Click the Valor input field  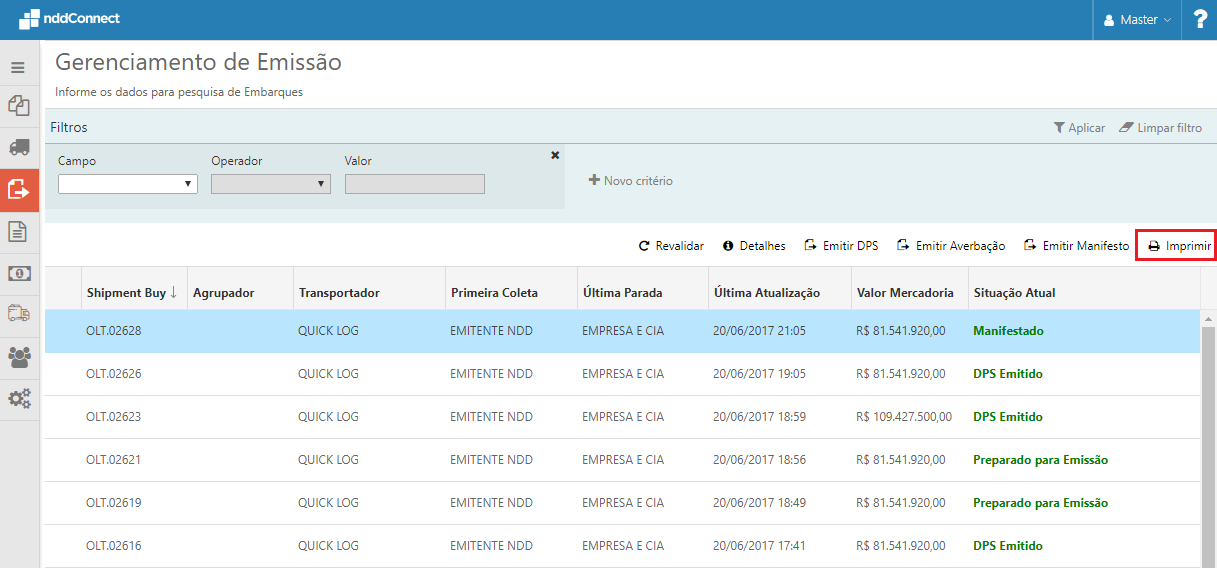[x=414, y=184]
